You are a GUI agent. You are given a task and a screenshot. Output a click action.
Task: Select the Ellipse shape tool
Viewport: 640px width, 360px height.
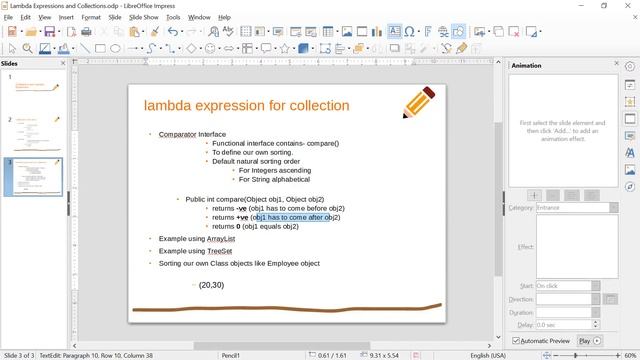115,49
